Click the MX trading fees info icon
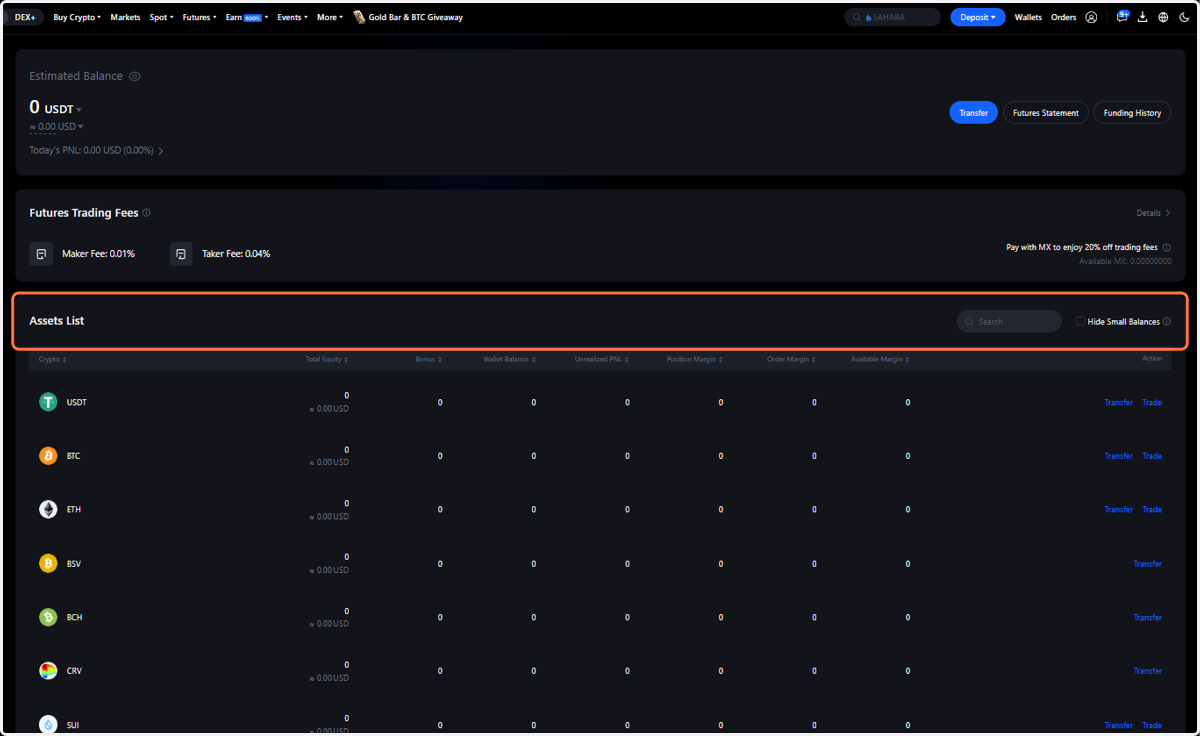Screen dimensions: 1200x736 point(1166,247)
